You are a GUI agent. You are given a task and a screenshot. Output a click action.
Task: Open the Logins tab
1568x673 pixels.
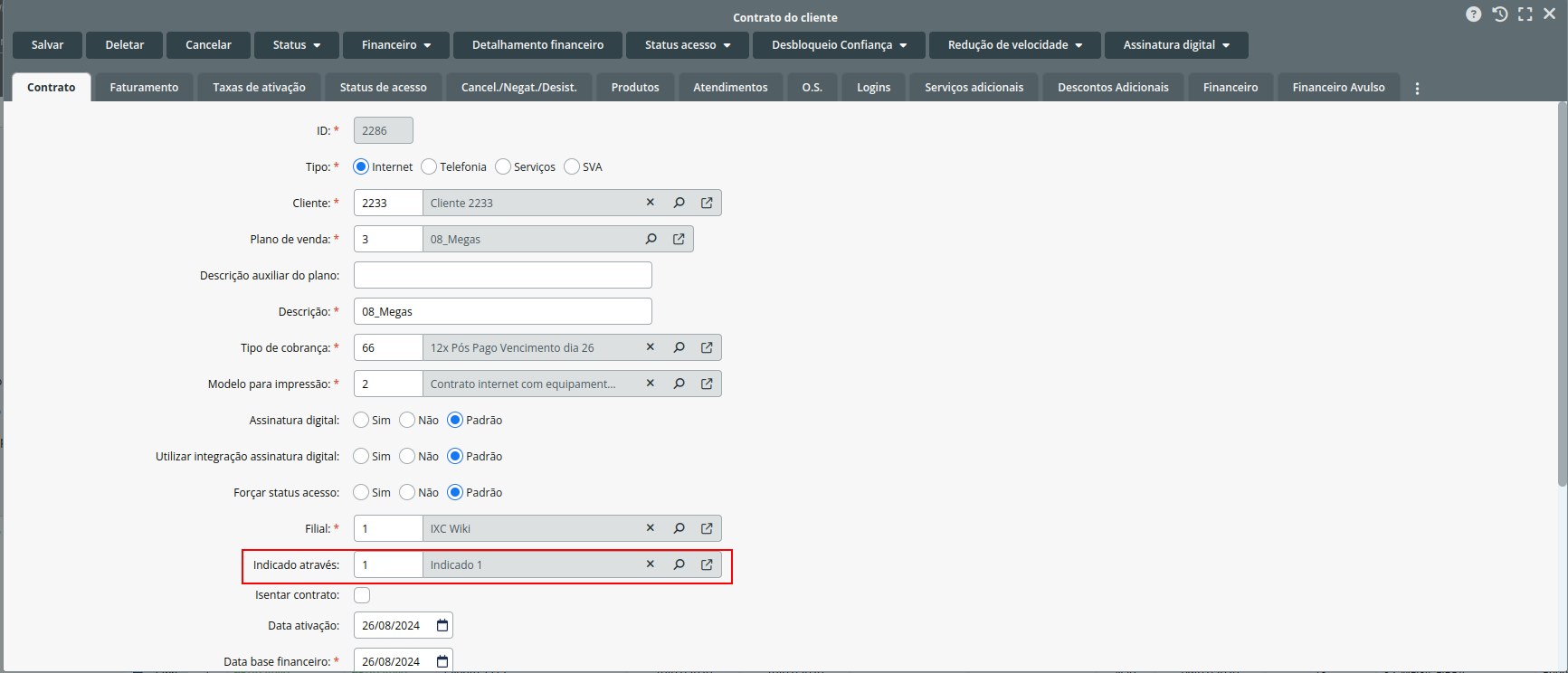(x=874, y=88)
